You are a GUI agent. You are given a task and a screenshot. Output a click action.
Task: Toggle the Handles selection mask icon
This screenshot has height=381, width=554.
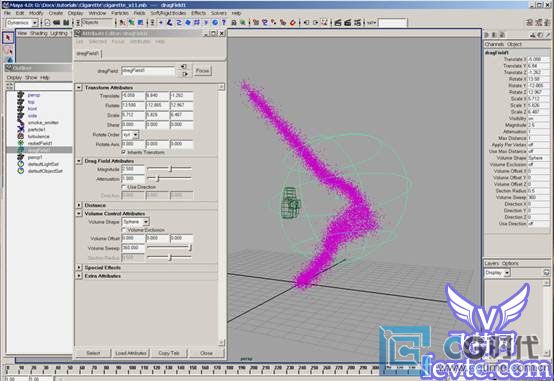coord(161,23)
